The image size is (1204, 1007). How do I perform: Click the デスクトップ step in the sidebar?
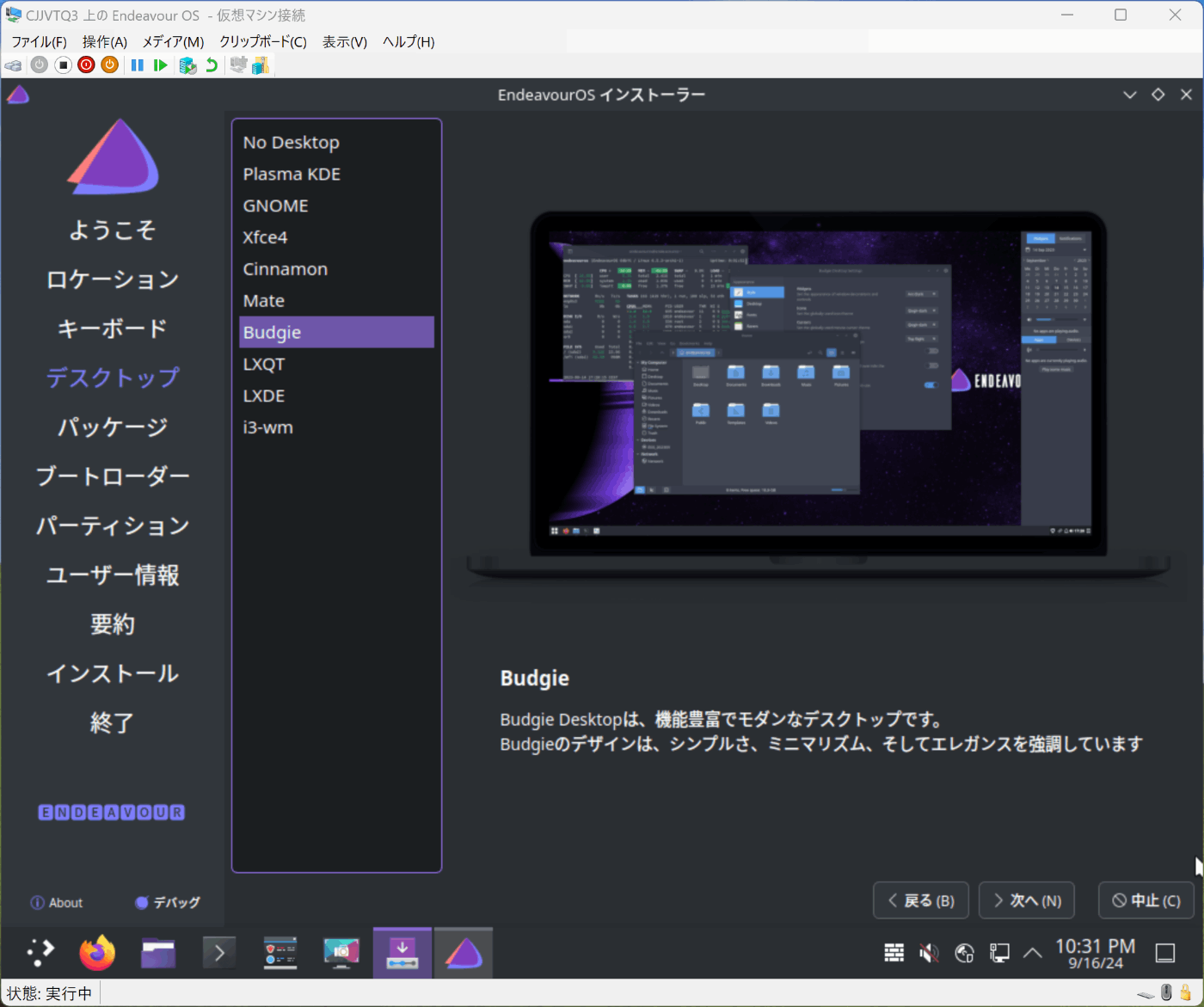point(113,378)
